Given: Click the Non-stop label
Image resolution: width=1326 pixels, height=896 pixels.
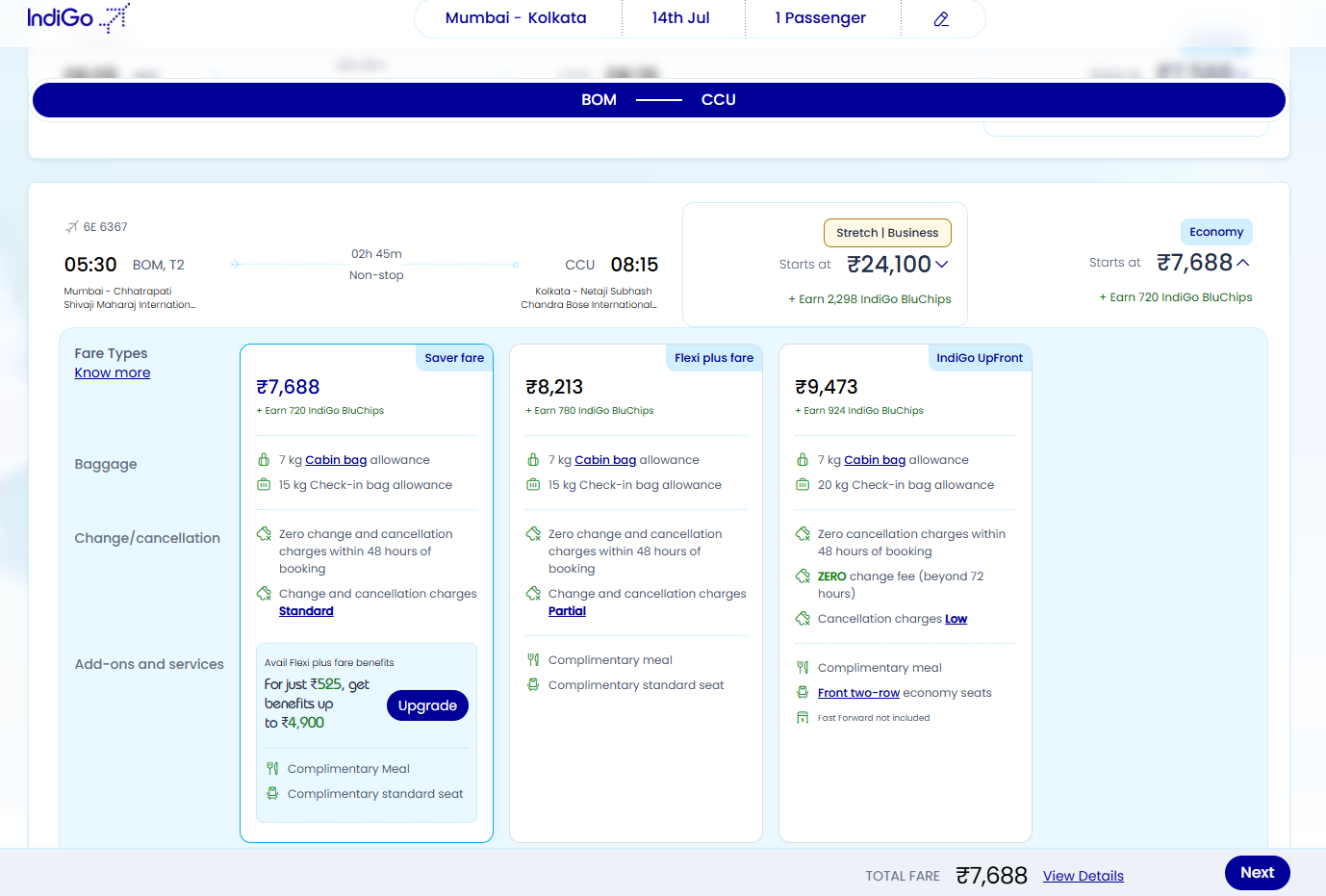Looking at the screenshot, I should (376, 275).
